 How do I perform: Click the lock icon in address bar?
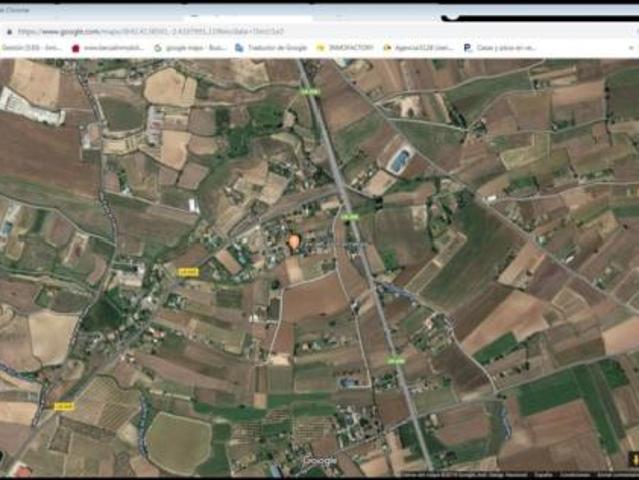(x=10, y=32)
